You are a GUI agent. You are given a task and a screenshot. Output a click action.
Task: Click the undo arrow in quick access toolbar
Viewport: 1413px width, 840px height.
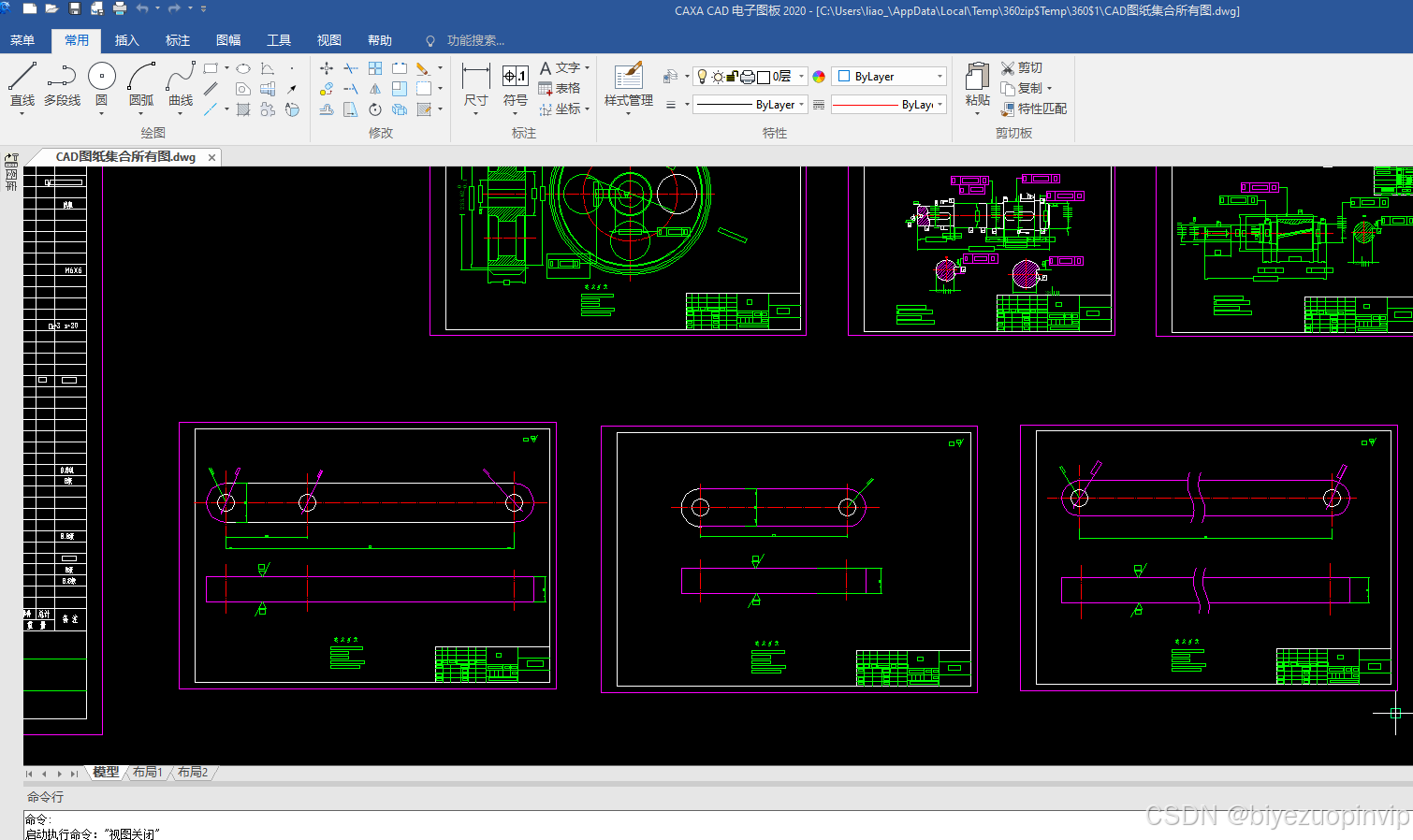pyautogui.click(x=142, y=8)
